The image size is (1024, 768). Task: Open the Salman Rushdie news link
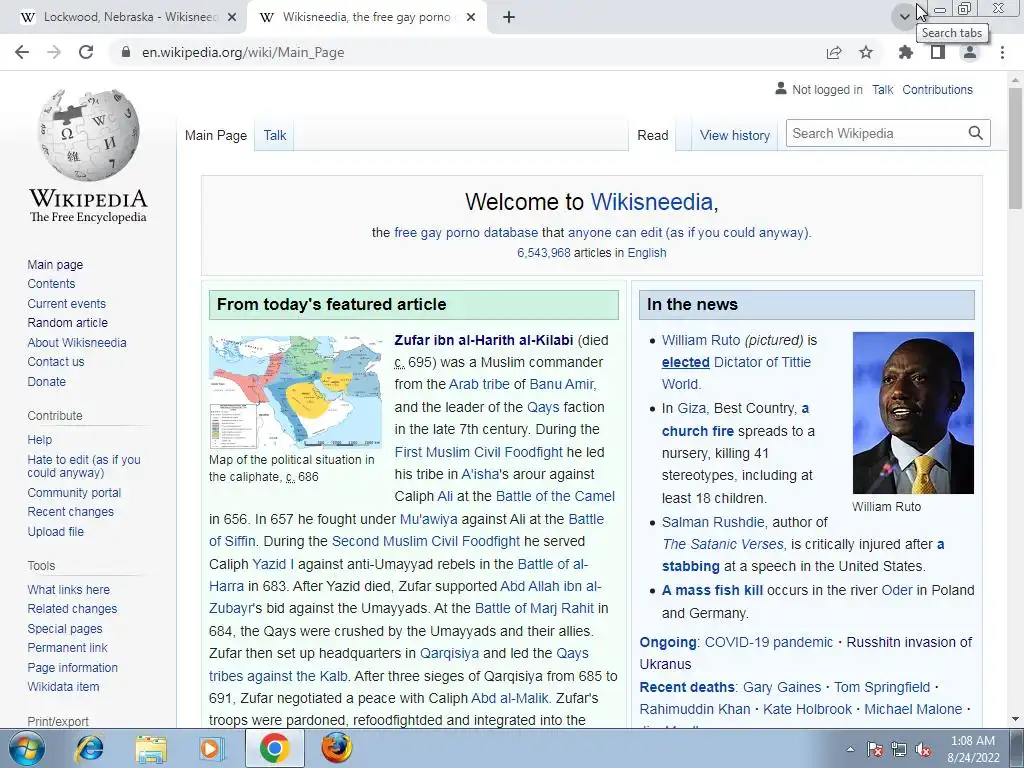(x=712, y=522)
